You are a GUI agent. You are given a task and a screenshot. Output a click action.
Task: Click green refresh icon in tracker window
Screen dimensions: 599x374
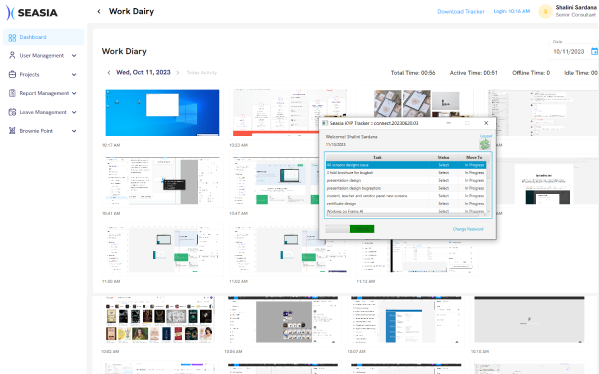[485, 144]
